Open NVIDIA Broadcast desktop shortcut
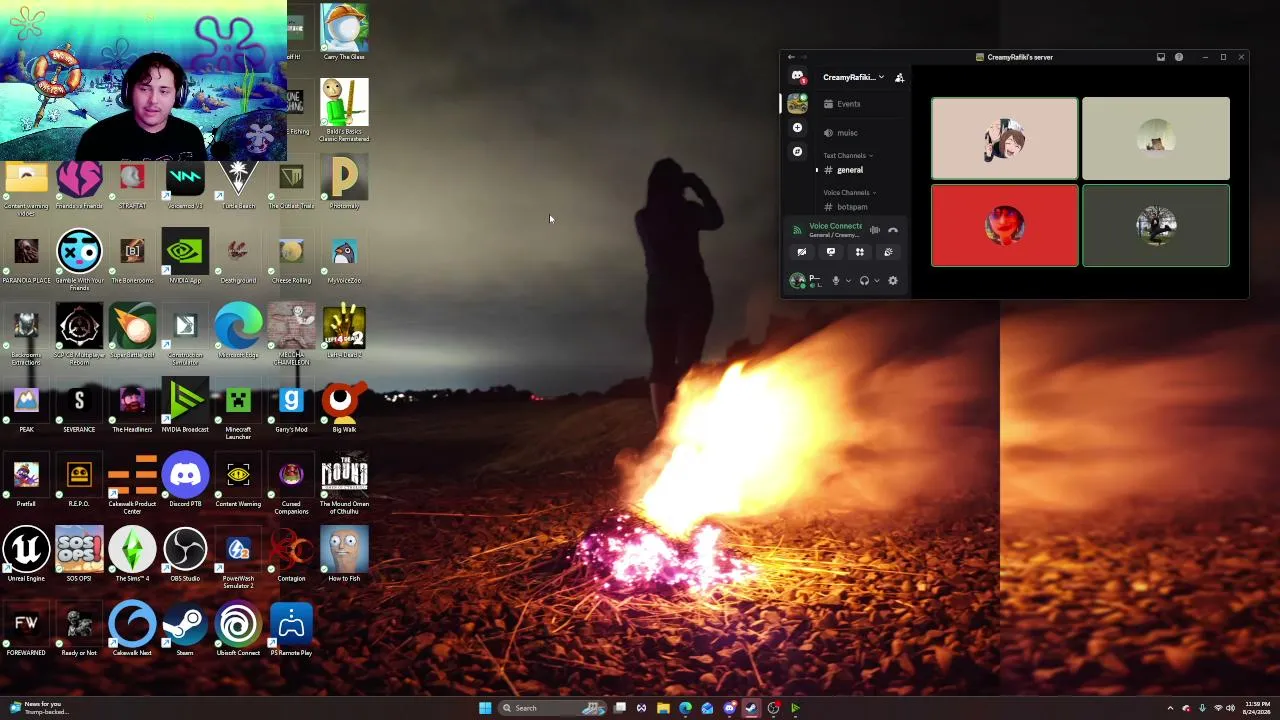Image resolution: width=1280 pixels, height=720 pixels. (x=185, y=406)
